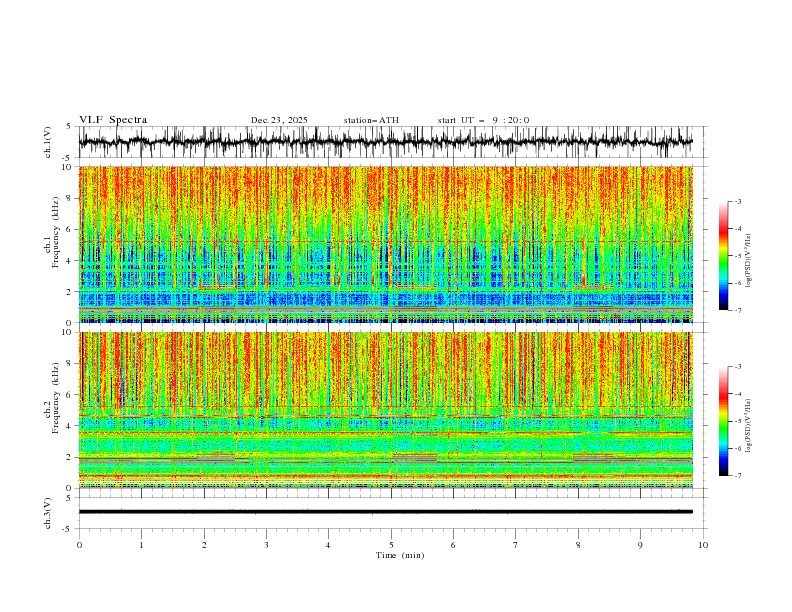792x612 pixels.
Task: Click the lower colorbar's log(PSD) label
Action: pos(749,426)
